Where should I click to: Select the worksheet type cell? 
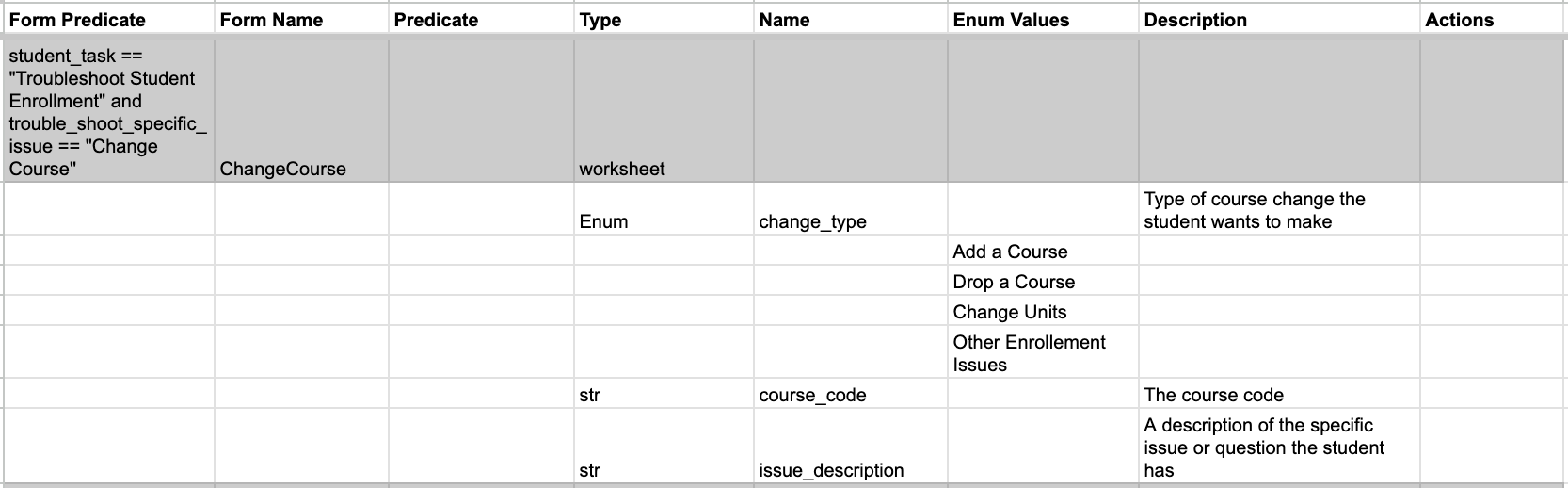tap(622, 169)
